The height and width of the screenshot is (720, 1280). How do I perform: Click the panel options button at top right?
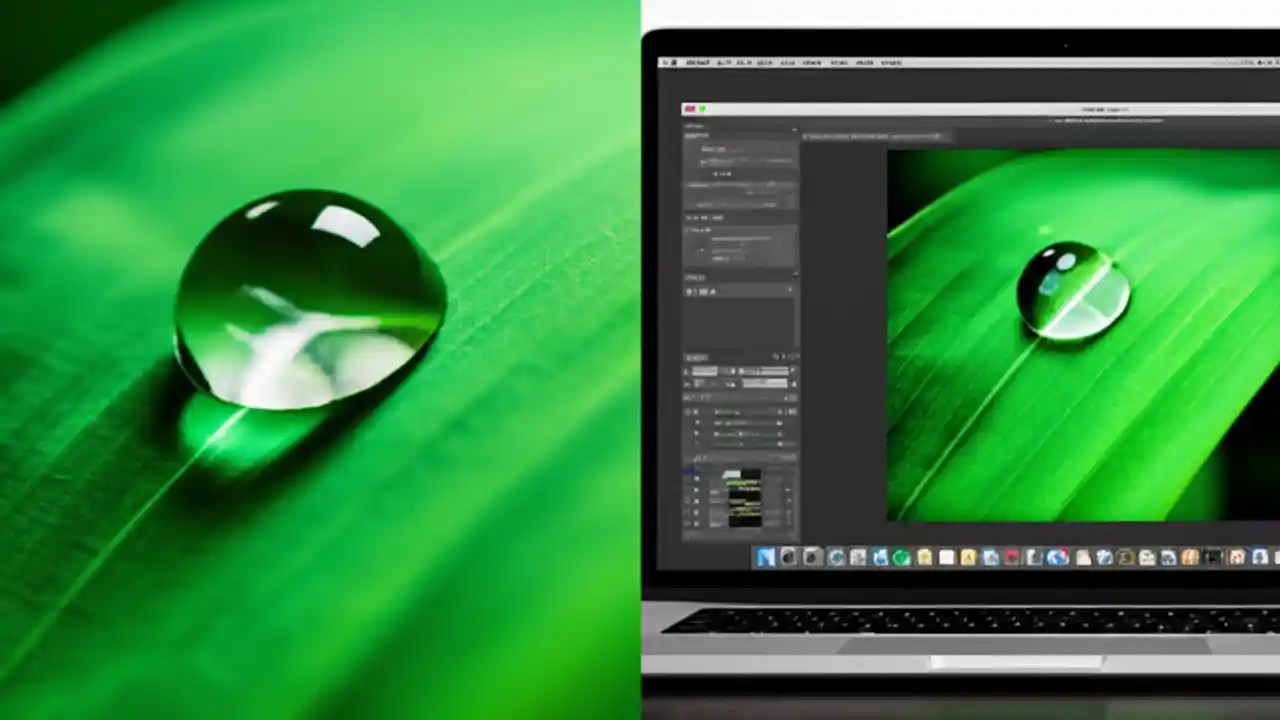tap(793, 357)
